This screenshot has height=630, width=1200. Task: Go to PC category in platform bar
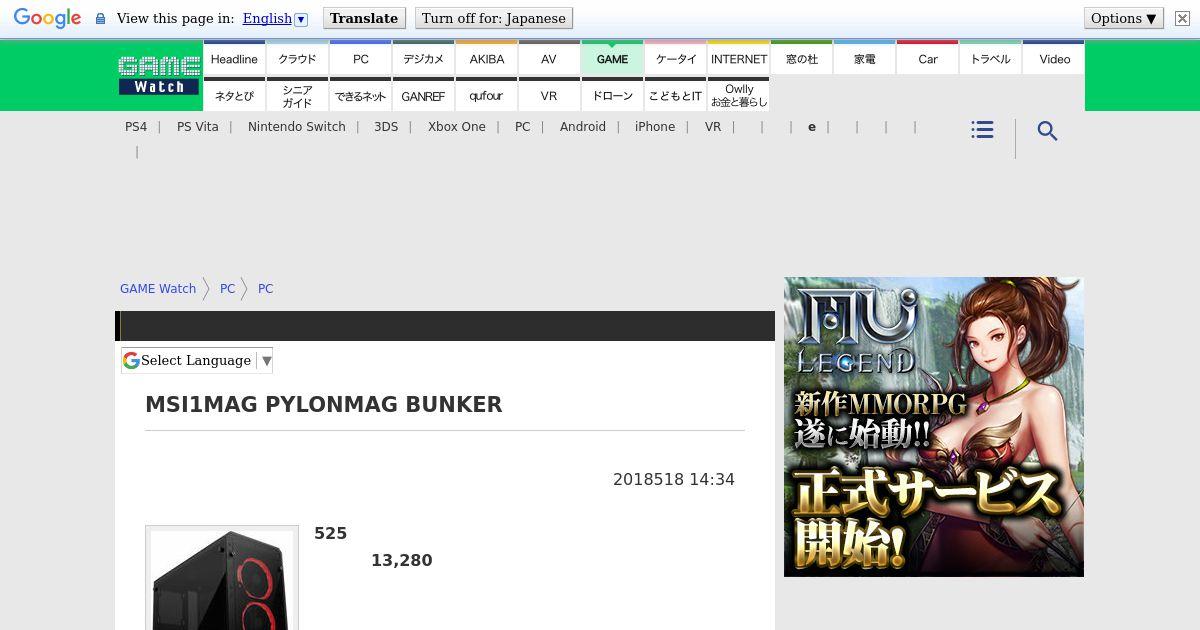pyautogui.click(x=523, y=127)
